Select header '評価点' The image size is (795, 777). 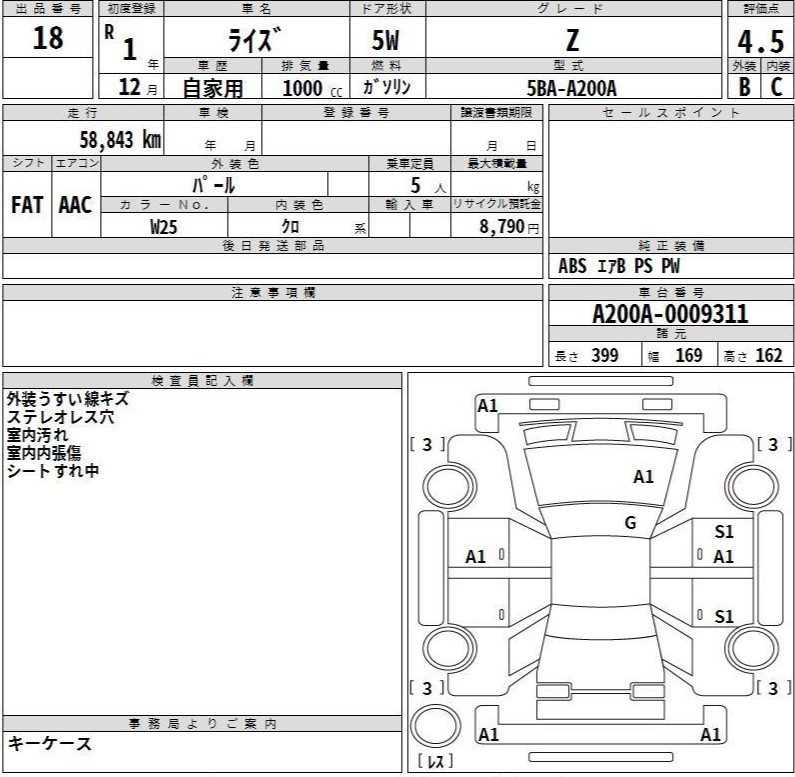tap(761, 9)
